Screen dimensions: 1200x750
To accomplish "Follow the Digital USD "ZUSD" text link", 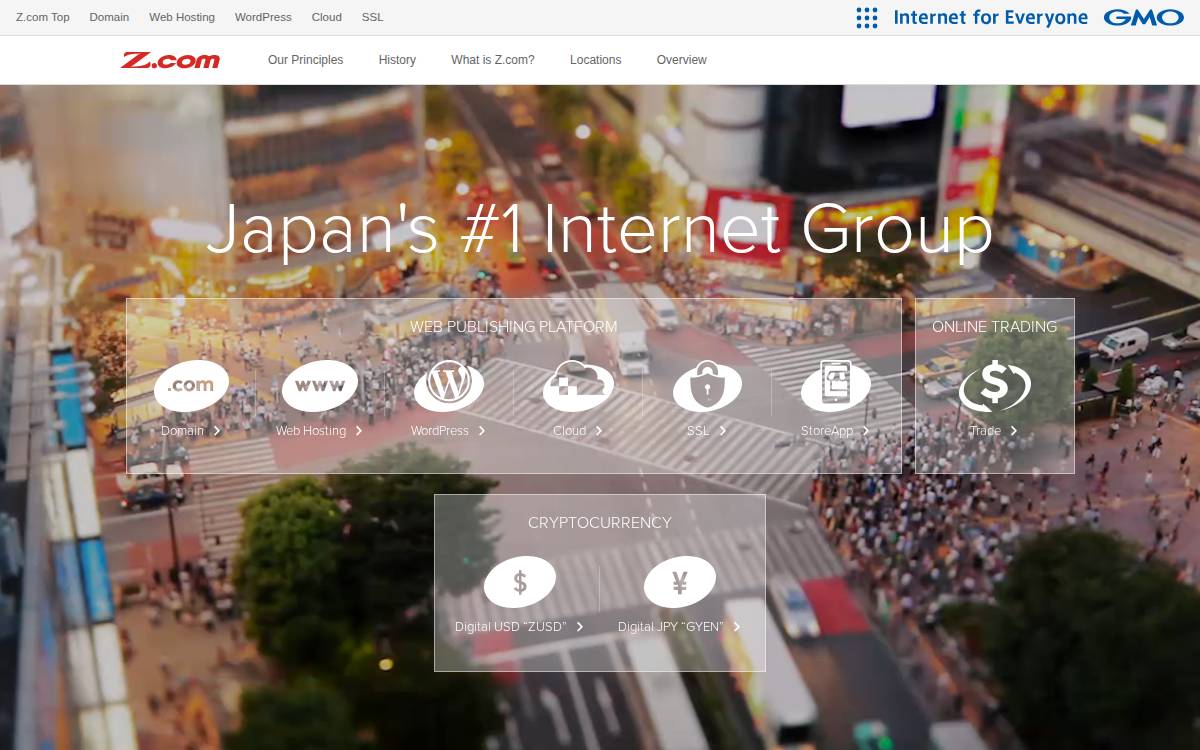I will coord(511,627).
